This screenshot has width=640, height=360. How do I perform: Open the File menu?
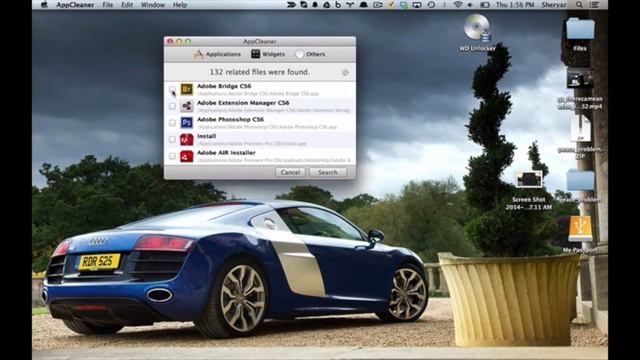click(108, 5)
